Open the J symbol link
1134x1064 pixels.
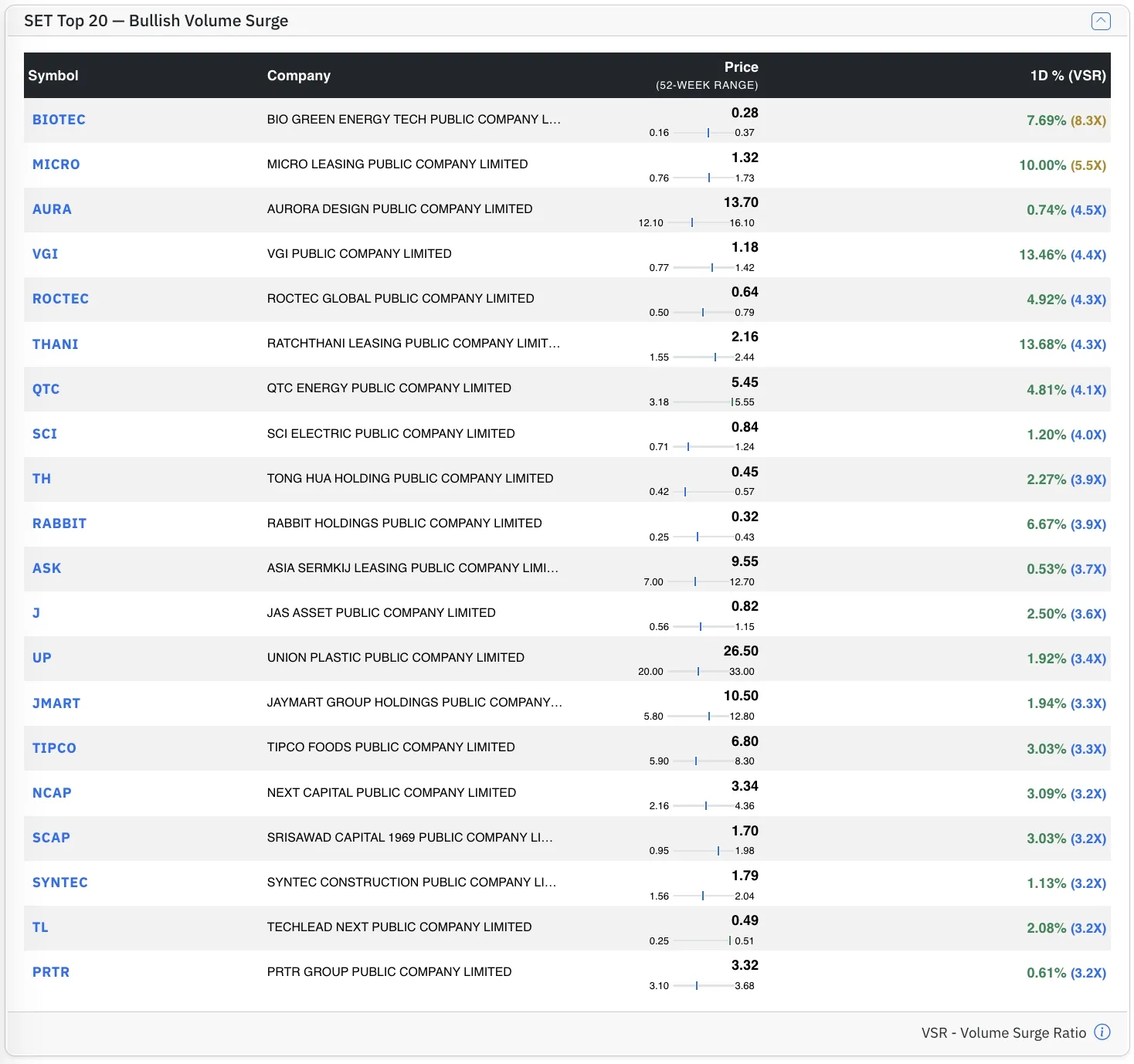[x=36, y=613]
